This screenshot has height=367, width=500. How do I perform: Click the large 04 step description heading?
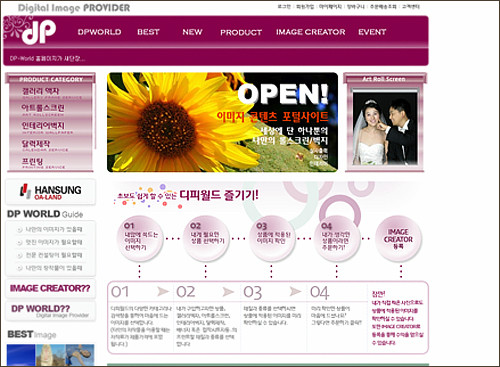pos(319,292)
